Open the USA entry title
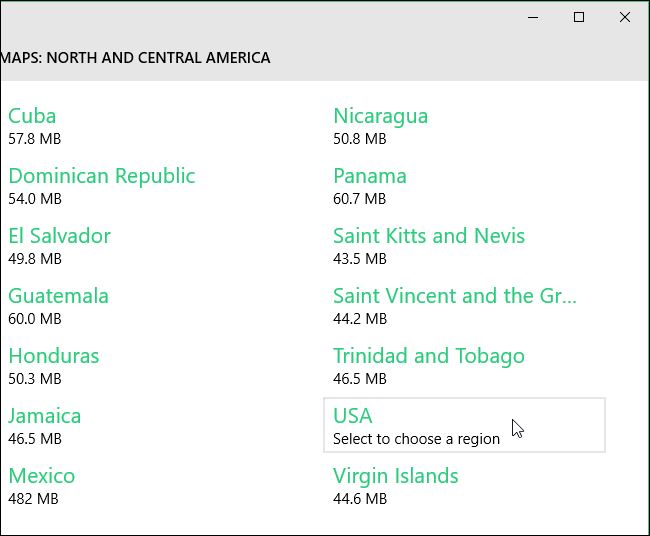The image size is (650, 536). (x=353, y=415)
